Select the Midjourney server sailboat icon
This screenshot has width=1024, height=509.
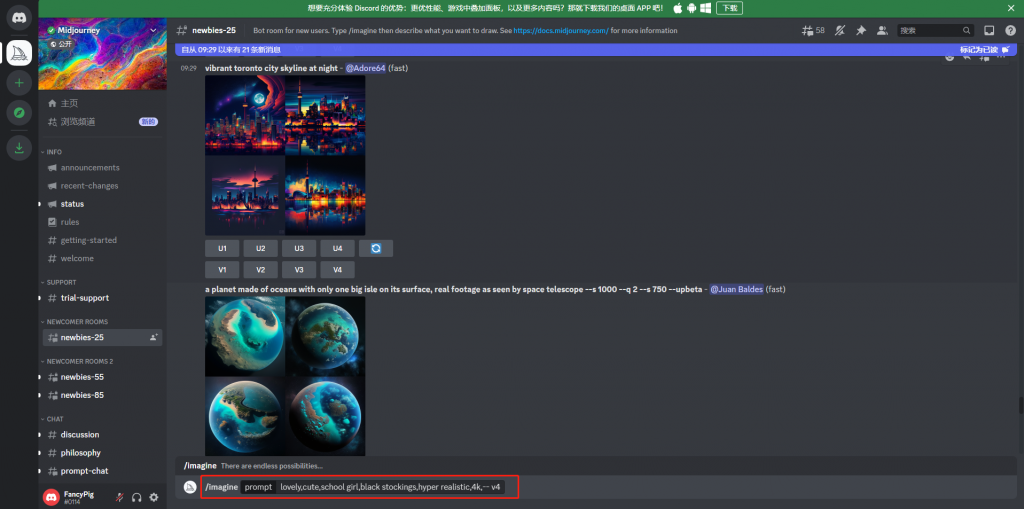[x=19, y=52]
